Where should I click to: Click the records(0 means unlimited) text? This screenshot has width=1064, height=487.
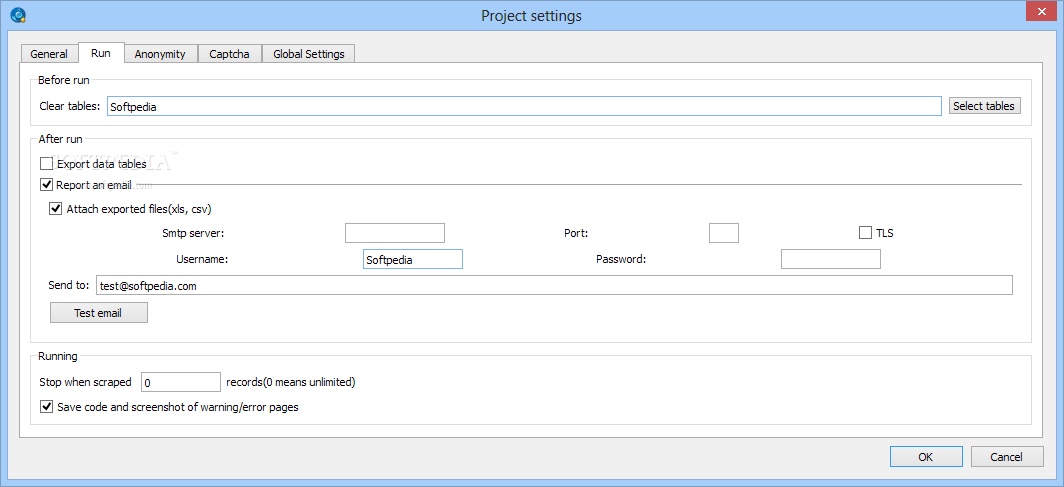click(x=290, y=382)
